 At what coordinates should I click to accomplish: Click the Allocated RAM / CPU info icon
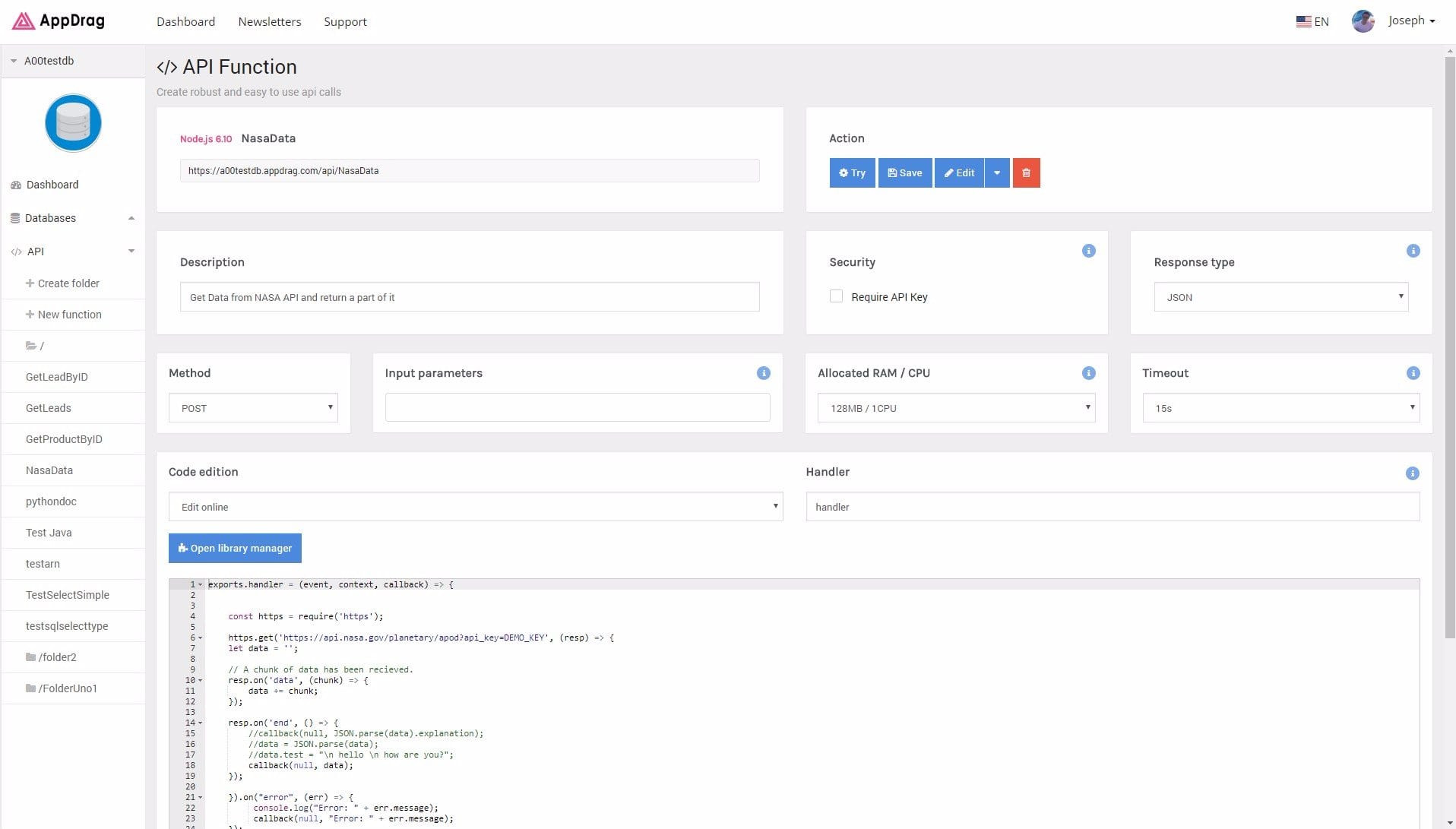coord(1088,373)
